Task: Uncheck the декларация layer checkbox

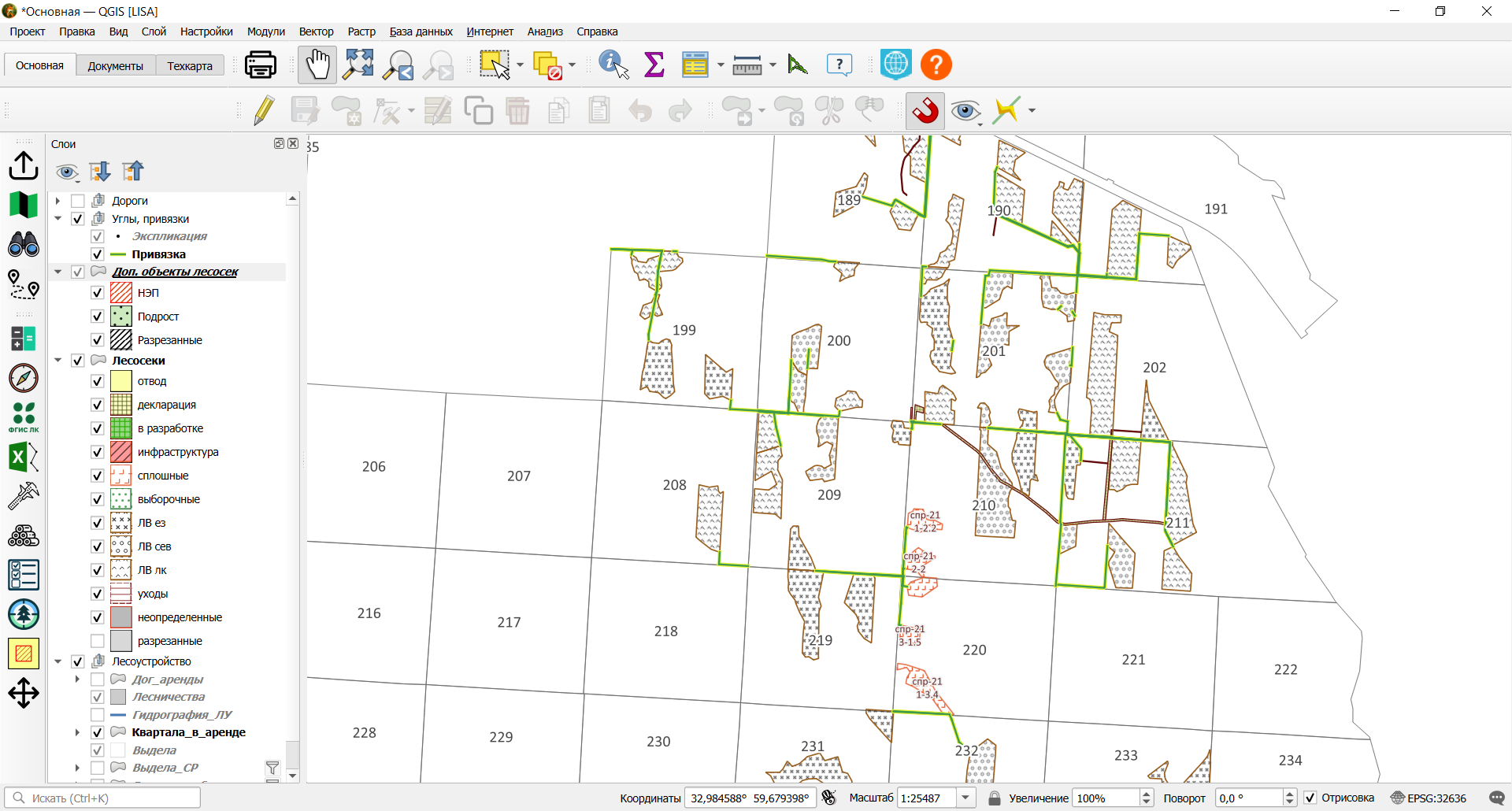Action: pyautogui.click(x=98, y=405)
